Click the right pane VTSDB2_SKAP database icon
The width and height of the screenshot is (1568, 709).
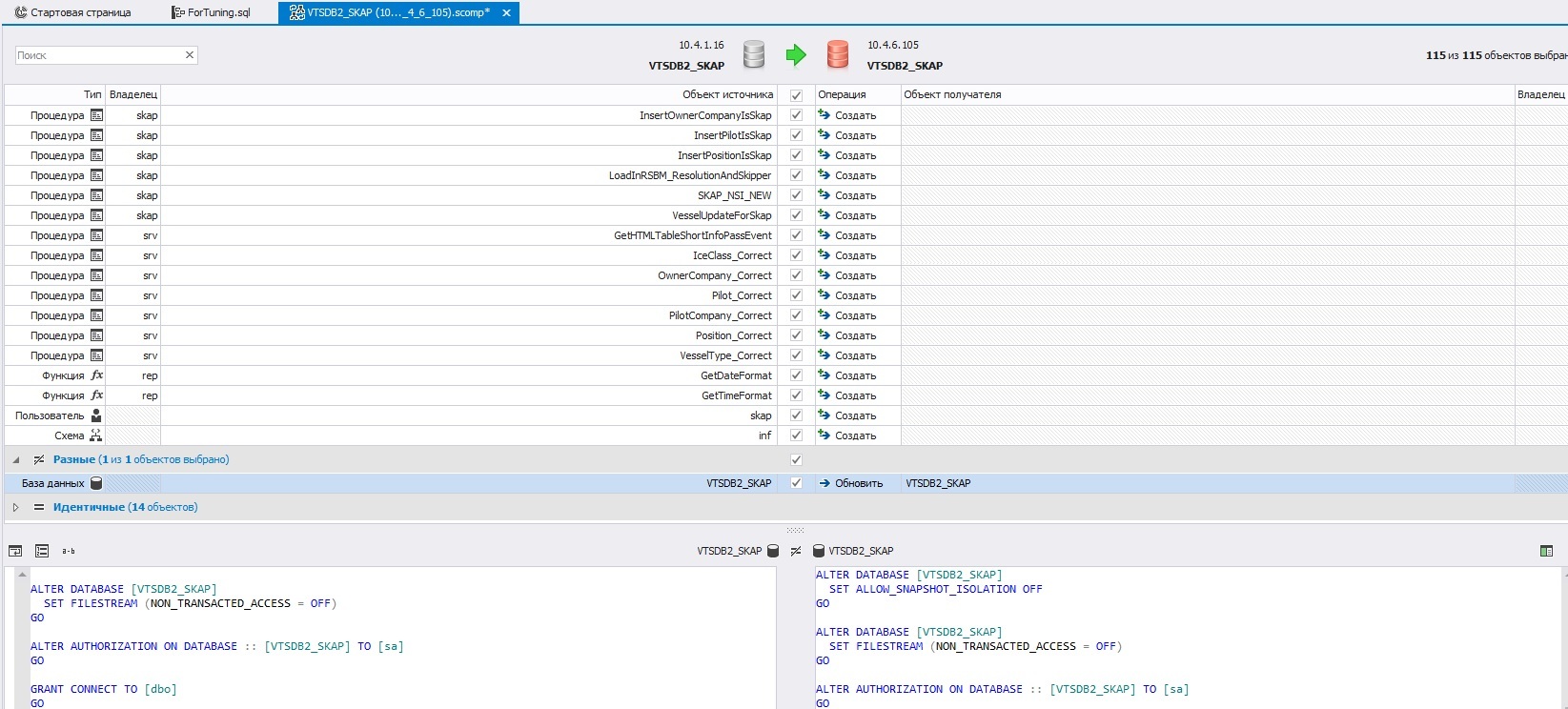(818, 551)
